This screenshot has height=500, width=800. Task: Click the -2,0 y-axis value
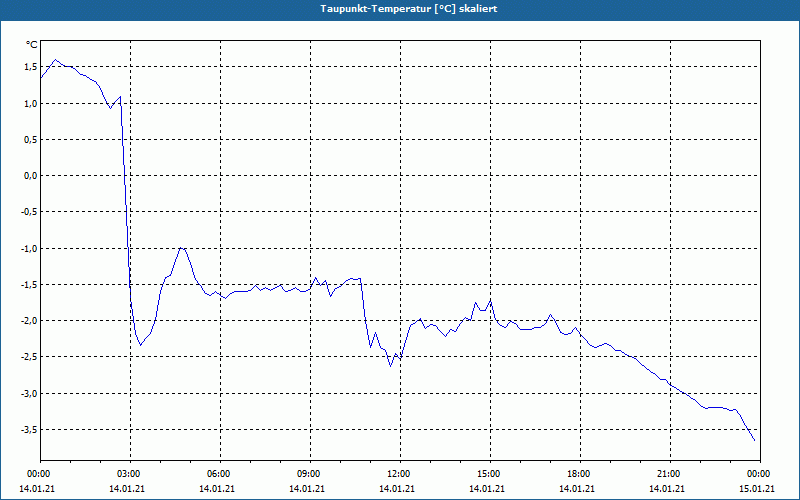(28, 321)
